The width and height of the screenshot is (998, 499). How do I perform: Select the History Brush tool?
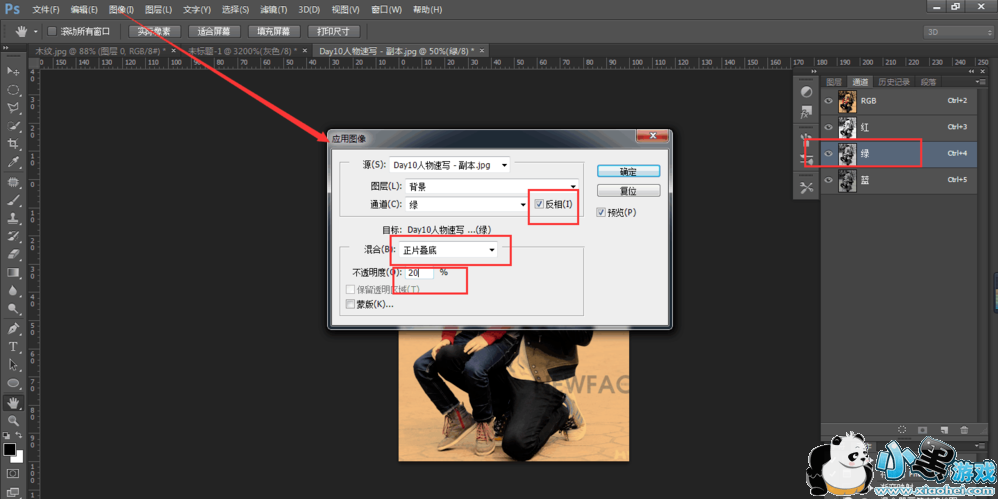pos(13,236)
